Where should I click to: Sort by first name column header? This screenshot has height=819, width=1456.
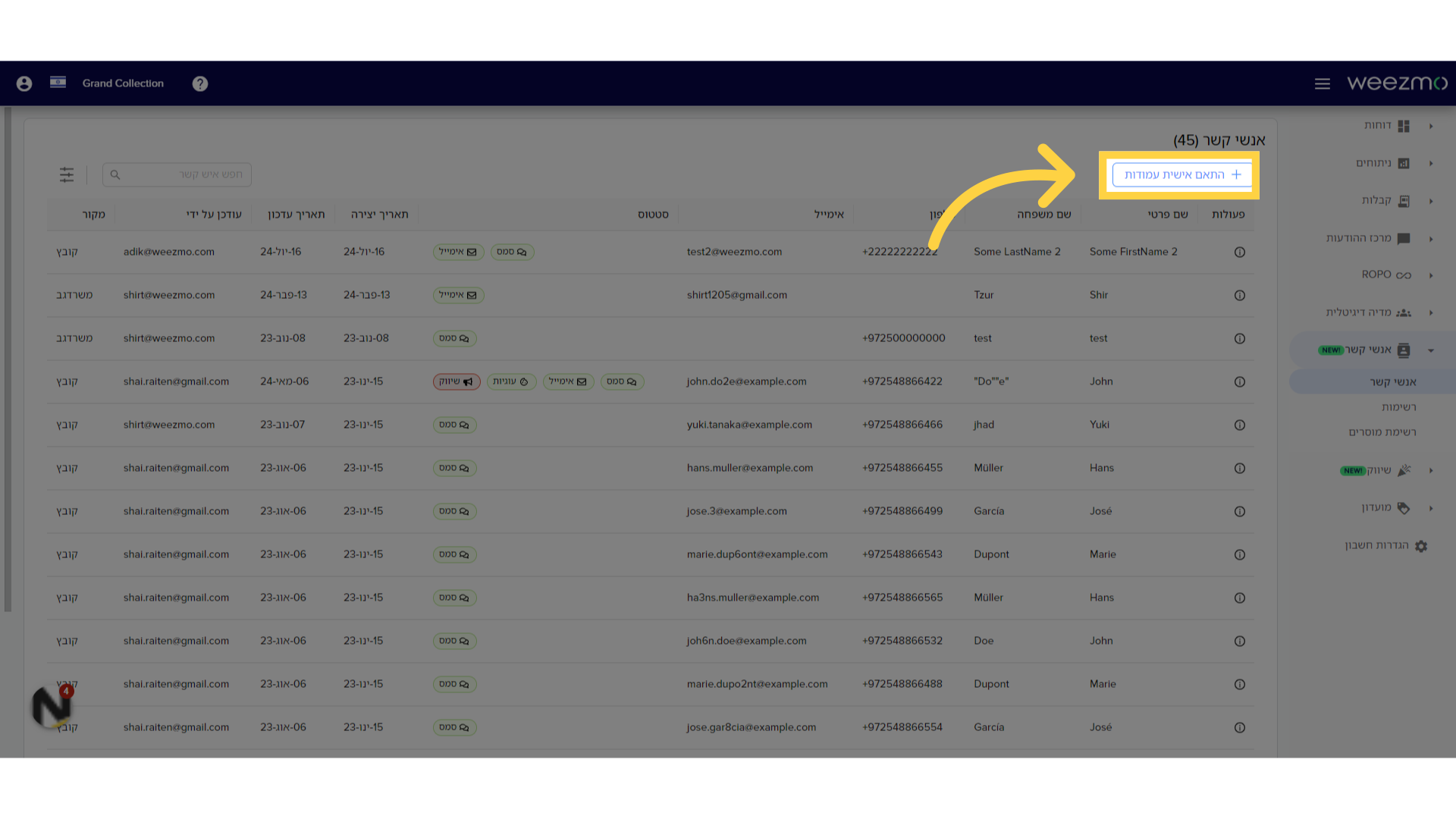[x=1167, y=215]
